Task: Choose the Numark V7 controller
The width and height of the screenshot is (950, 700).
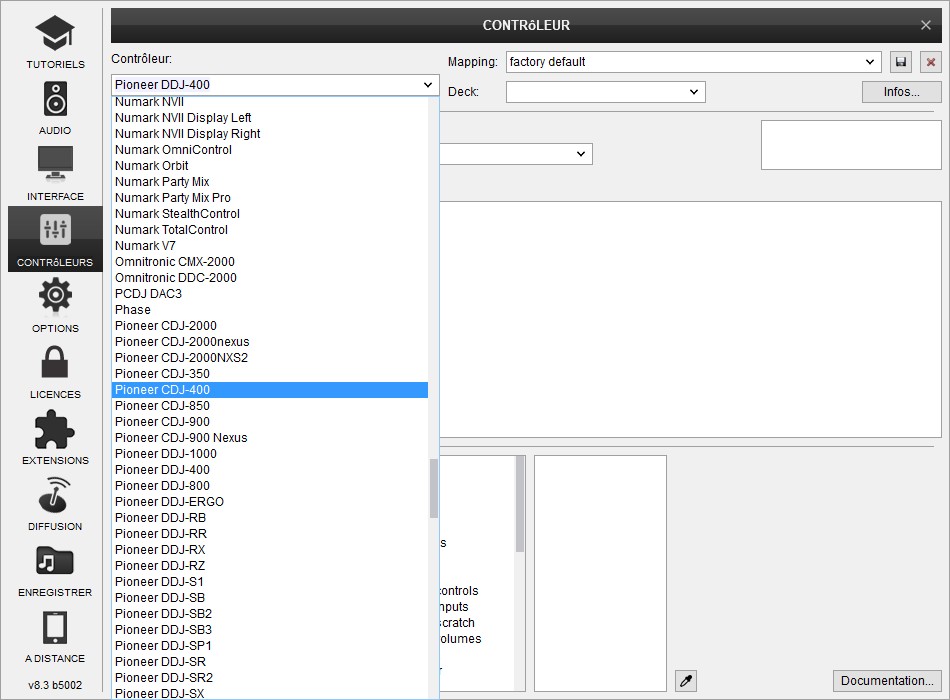Action: (x=270, y=245)
